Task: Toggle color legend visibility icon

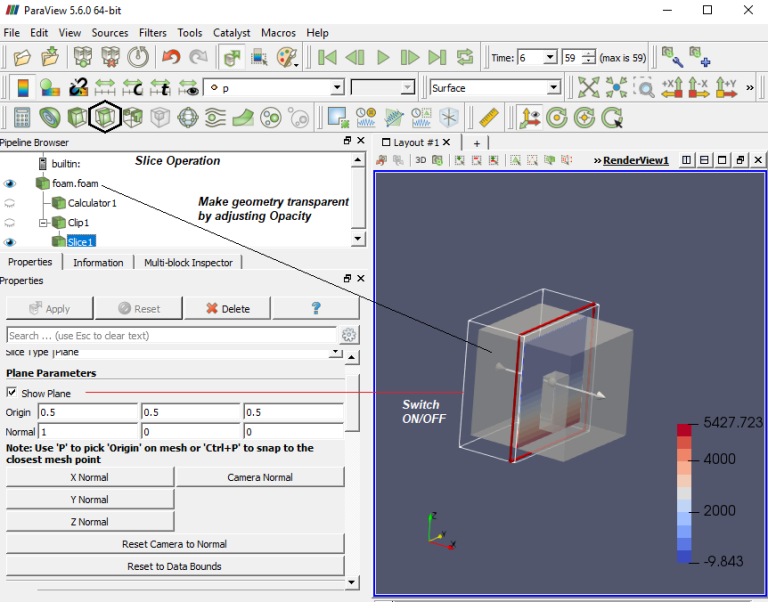Action: click(x=23, y=88)
